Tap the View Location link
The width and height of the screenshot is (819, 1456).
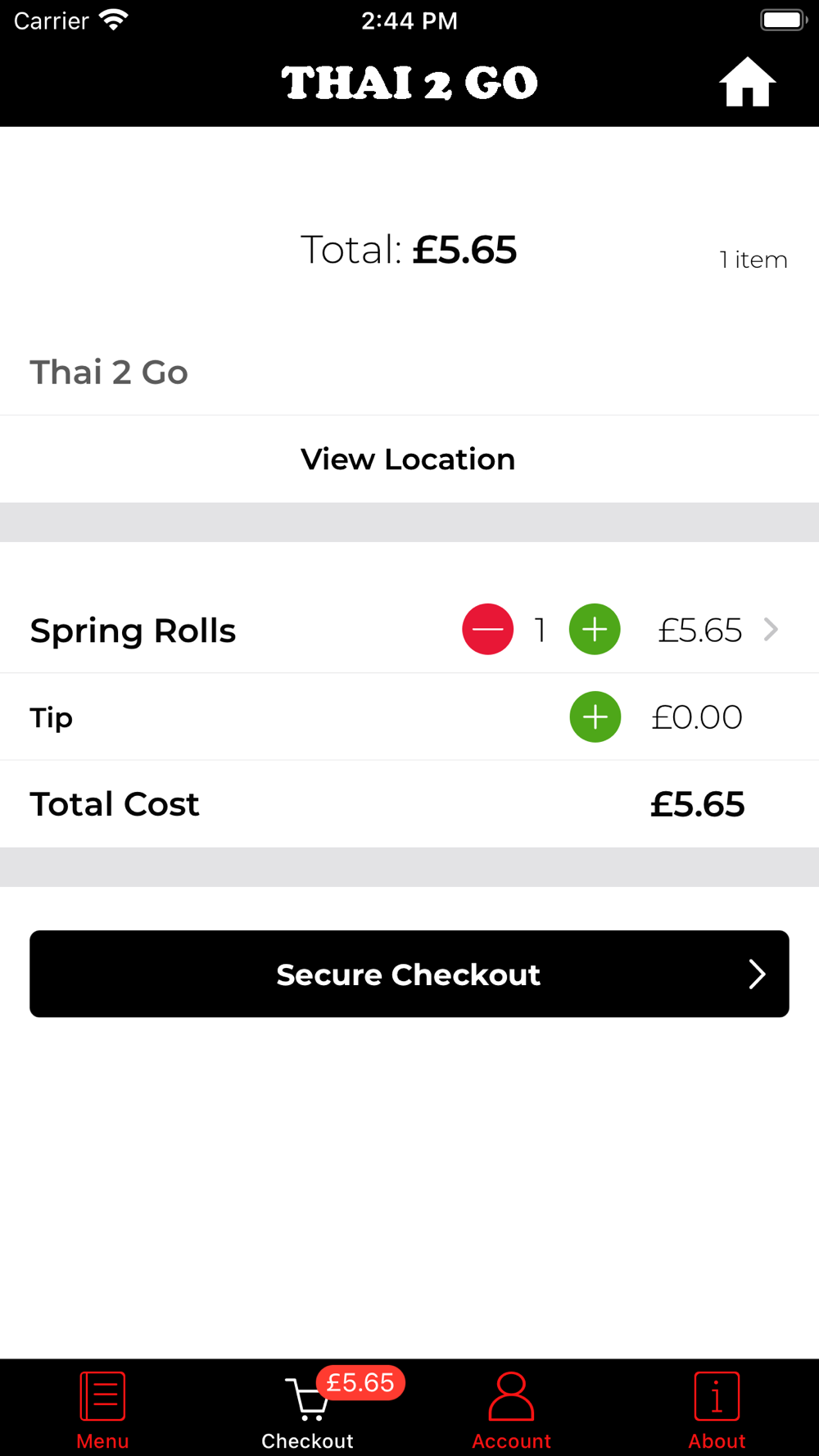pos(408,459)
